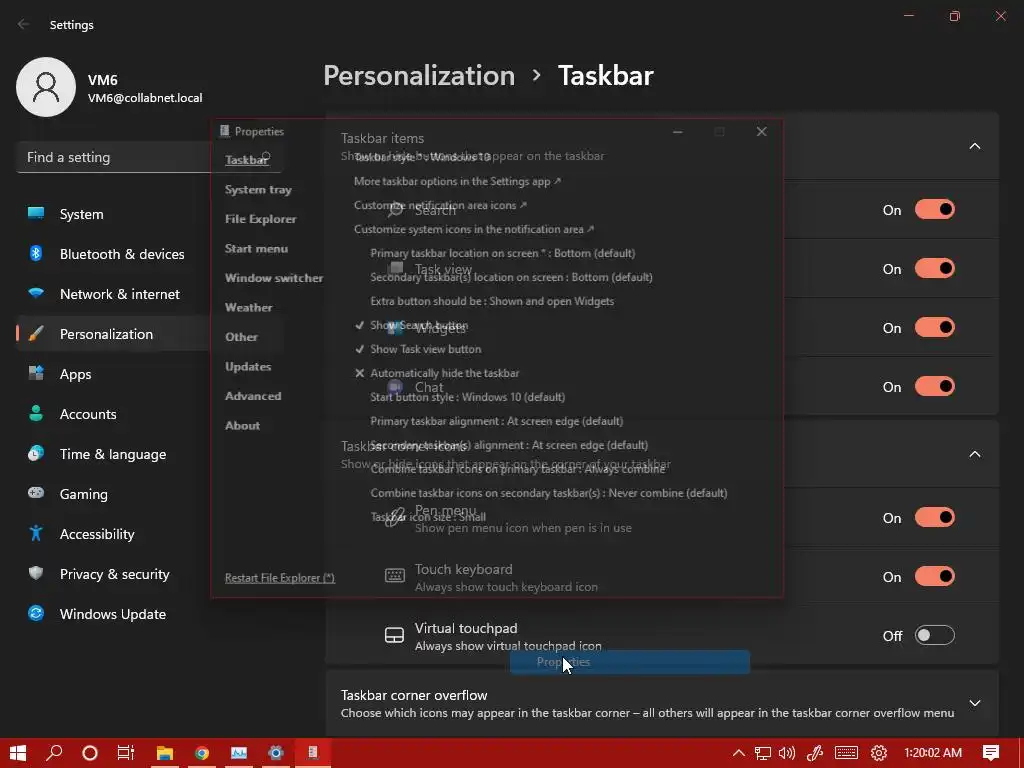Turn off the Touch keyboard toggle
The width and height of the screenshot is (1024, 768).
(935, 577)
